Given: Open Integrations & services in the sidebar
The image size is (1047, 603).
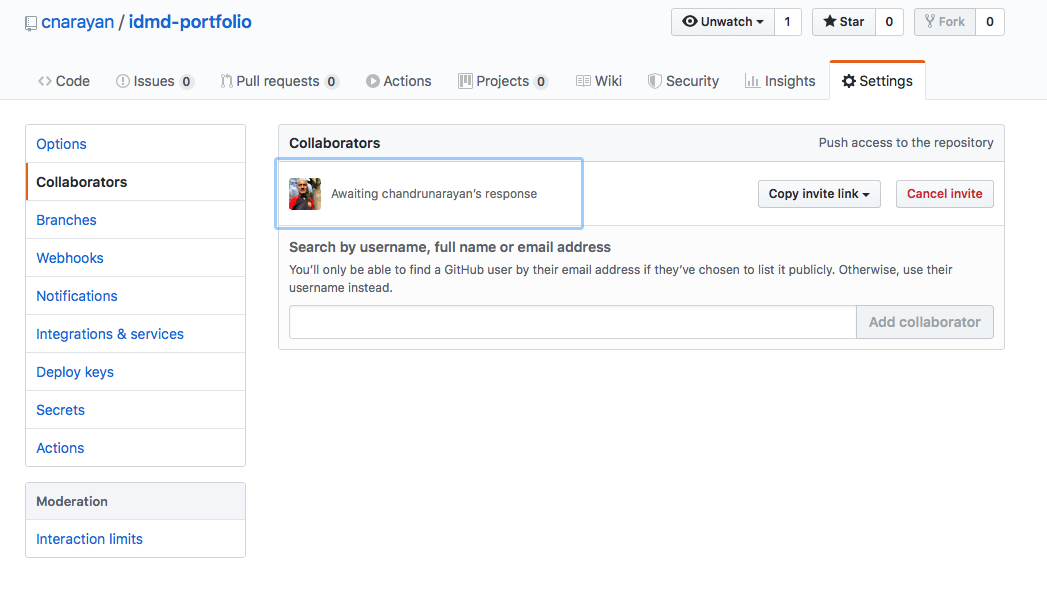Looking at the screenshot, I should 136,334.
